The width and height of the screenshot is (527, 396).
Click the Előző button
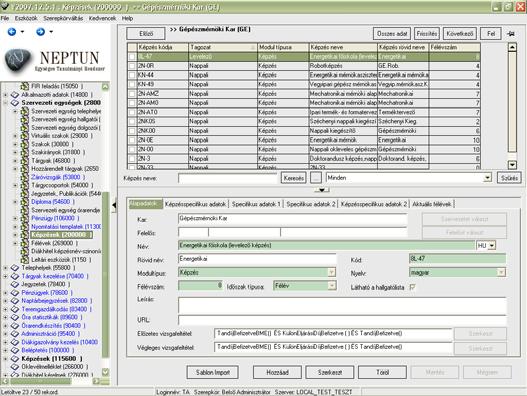pos(146,34)
